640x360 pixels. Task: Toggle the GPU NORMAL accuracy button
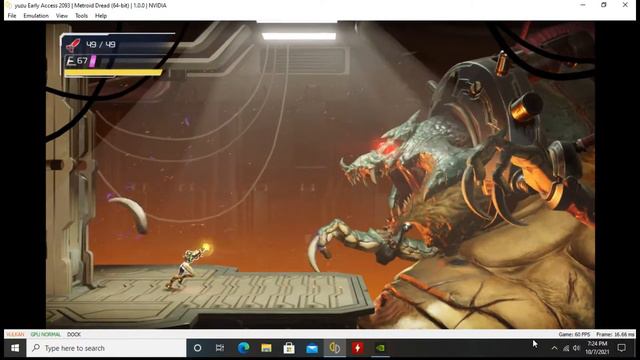(x=46, y=334)
